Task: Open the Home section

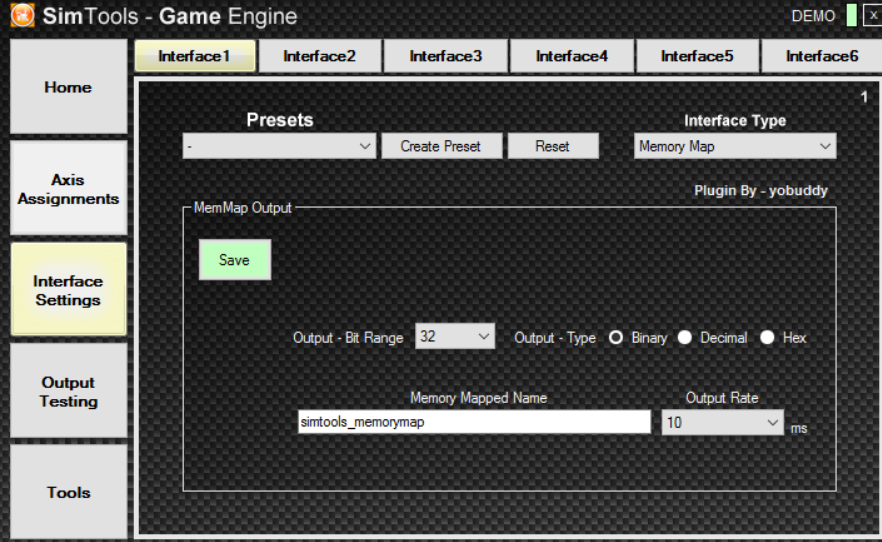Action: (68, 87)
